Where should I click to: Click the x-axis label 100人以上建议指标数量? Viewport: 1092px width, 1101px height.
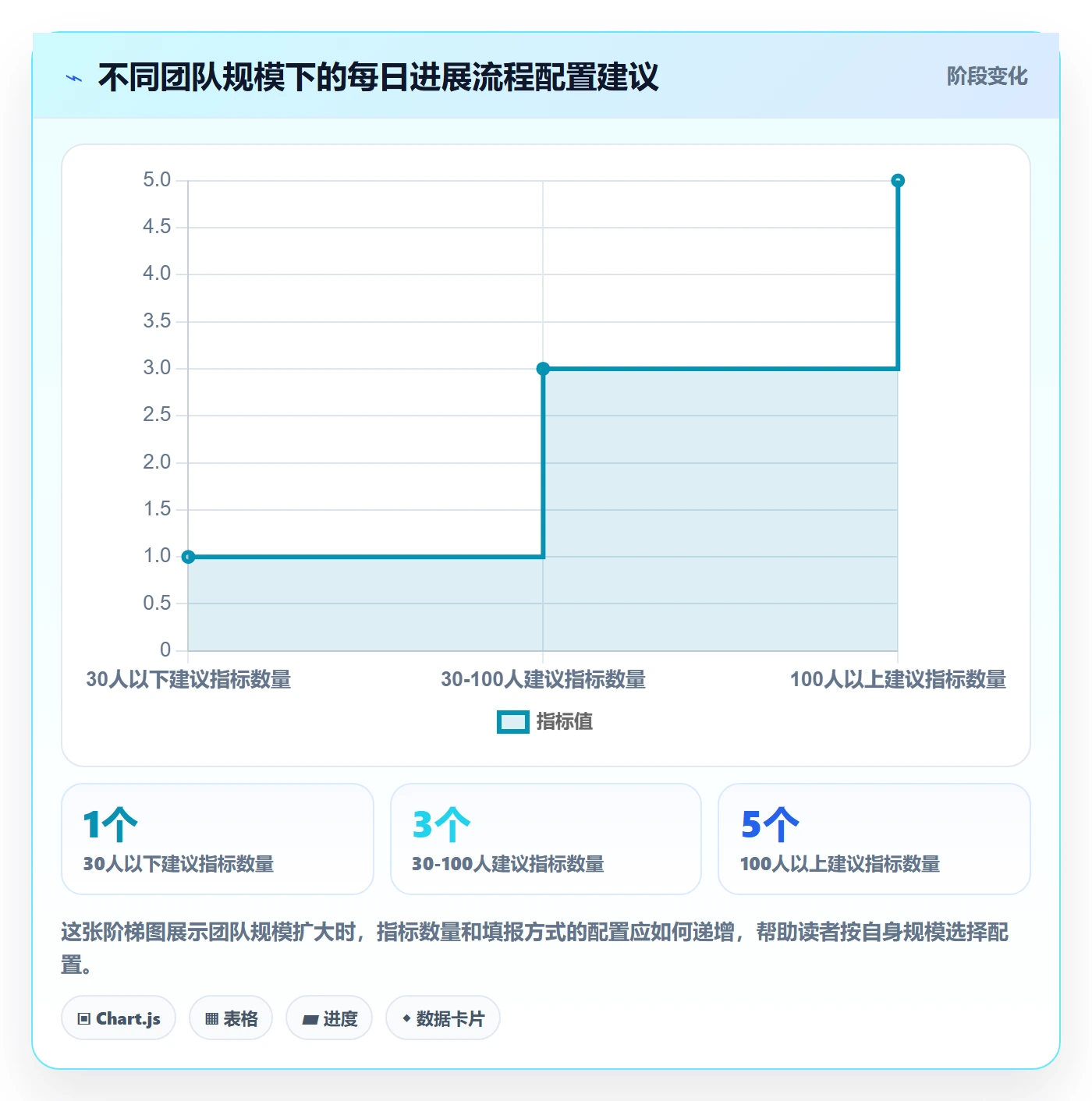(898, 680)
